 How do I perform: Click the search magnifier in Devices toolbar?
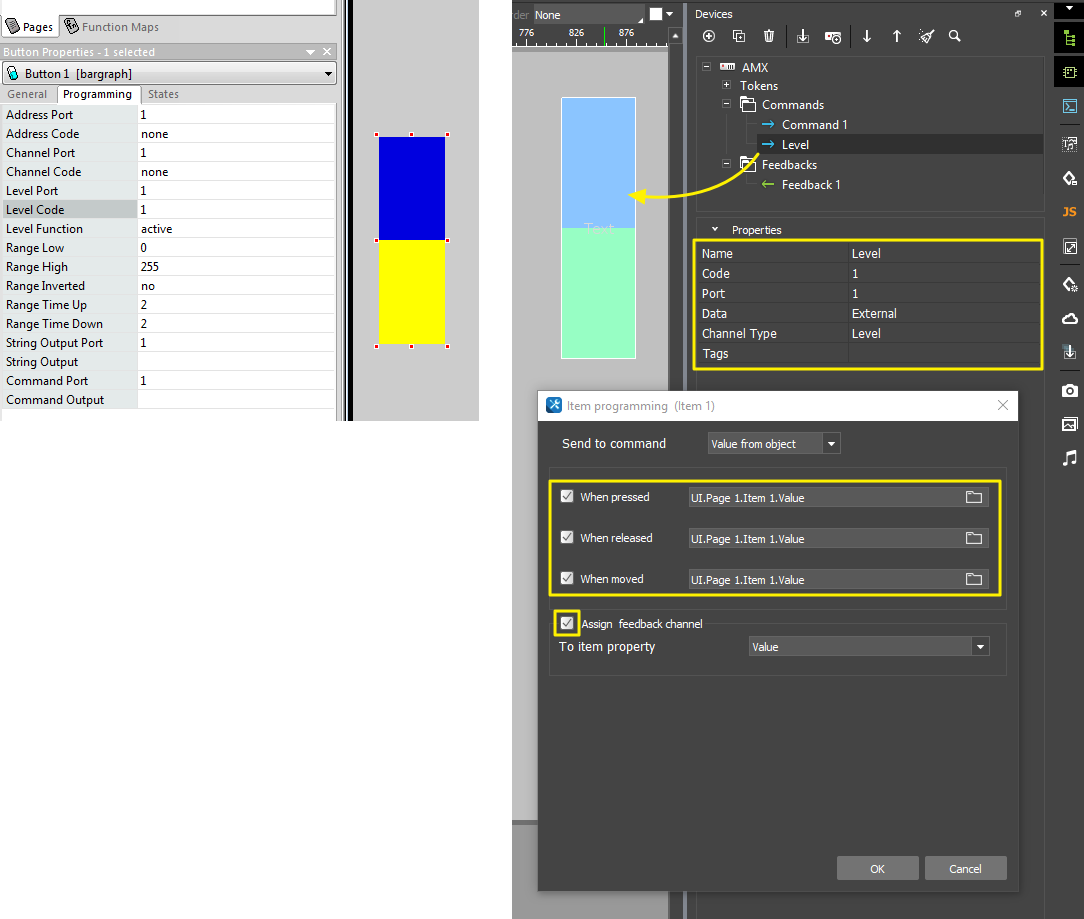coord(955,36)
